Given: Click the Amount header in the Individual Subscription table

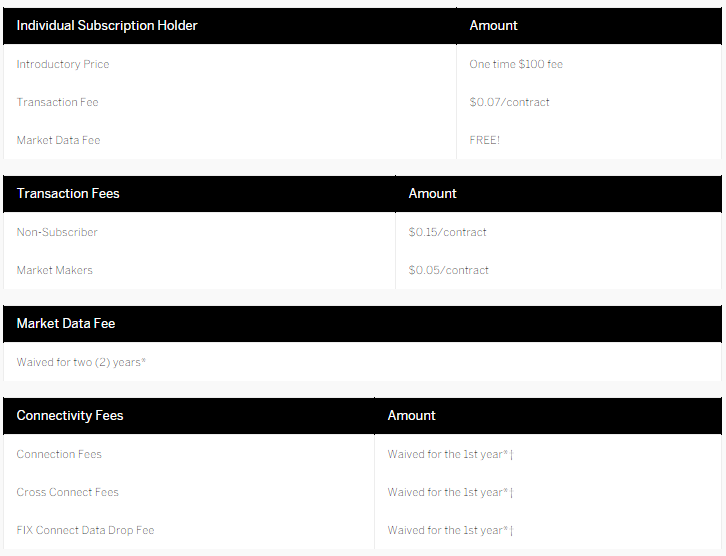Looking at the screenshot, I should tap(493, 25).
